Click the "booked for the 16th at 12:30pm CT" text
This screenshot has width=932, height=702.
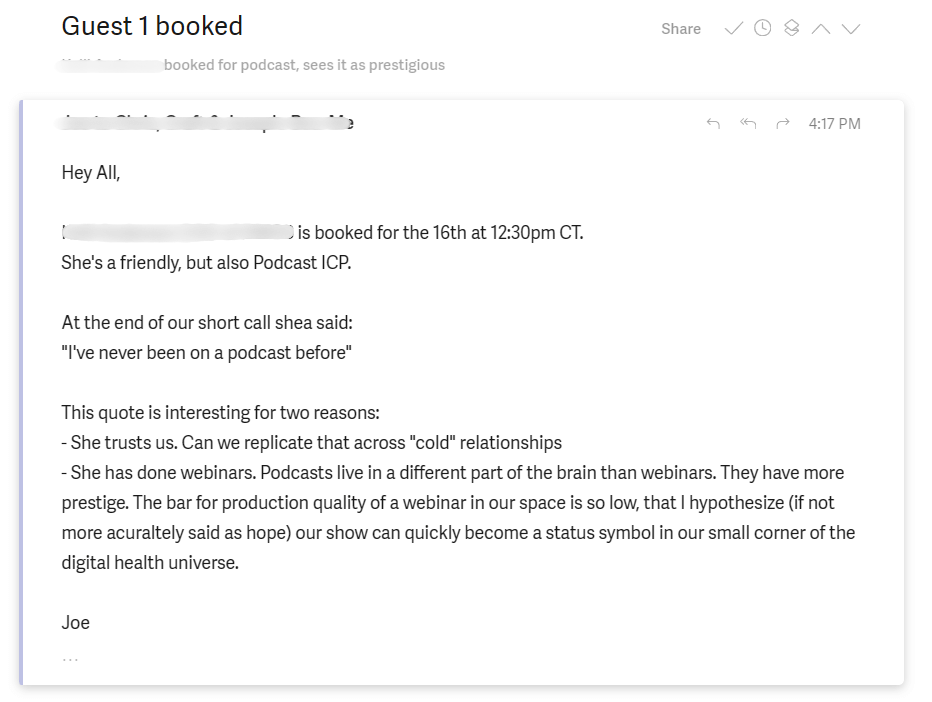pyautogui.click(x=440, y=233)
